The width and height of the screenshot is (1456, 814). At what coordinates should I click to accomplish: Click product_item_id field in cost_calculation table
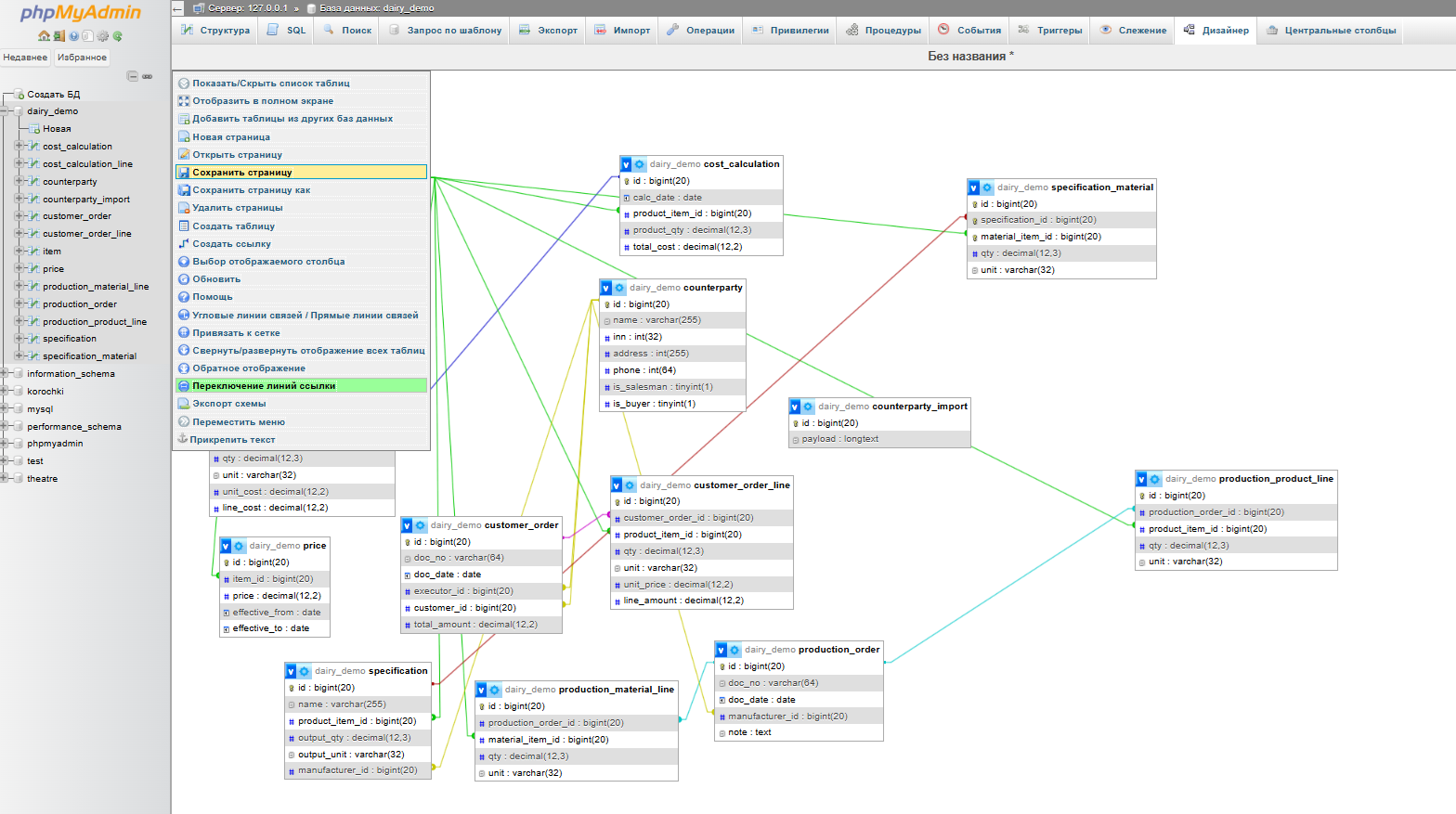click(x=692, y=213)
